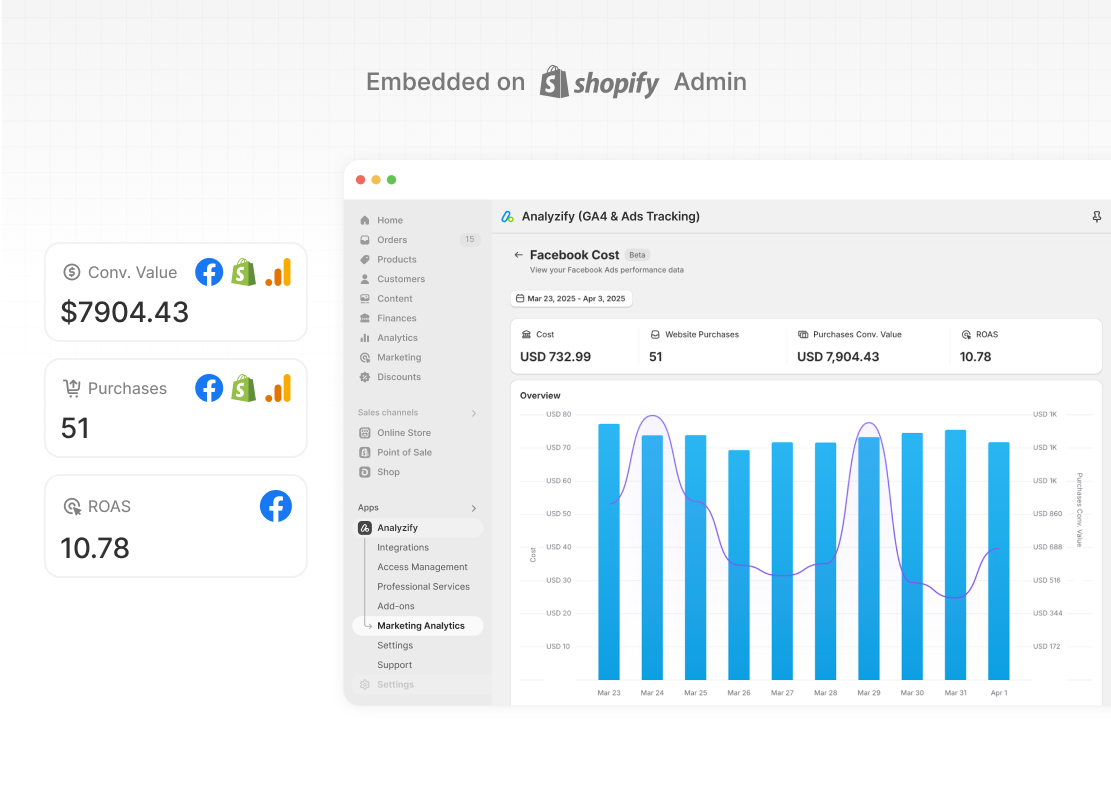Click the Cost metric icon
This screenshot has width=1111, height=790.
coord(526,334)
